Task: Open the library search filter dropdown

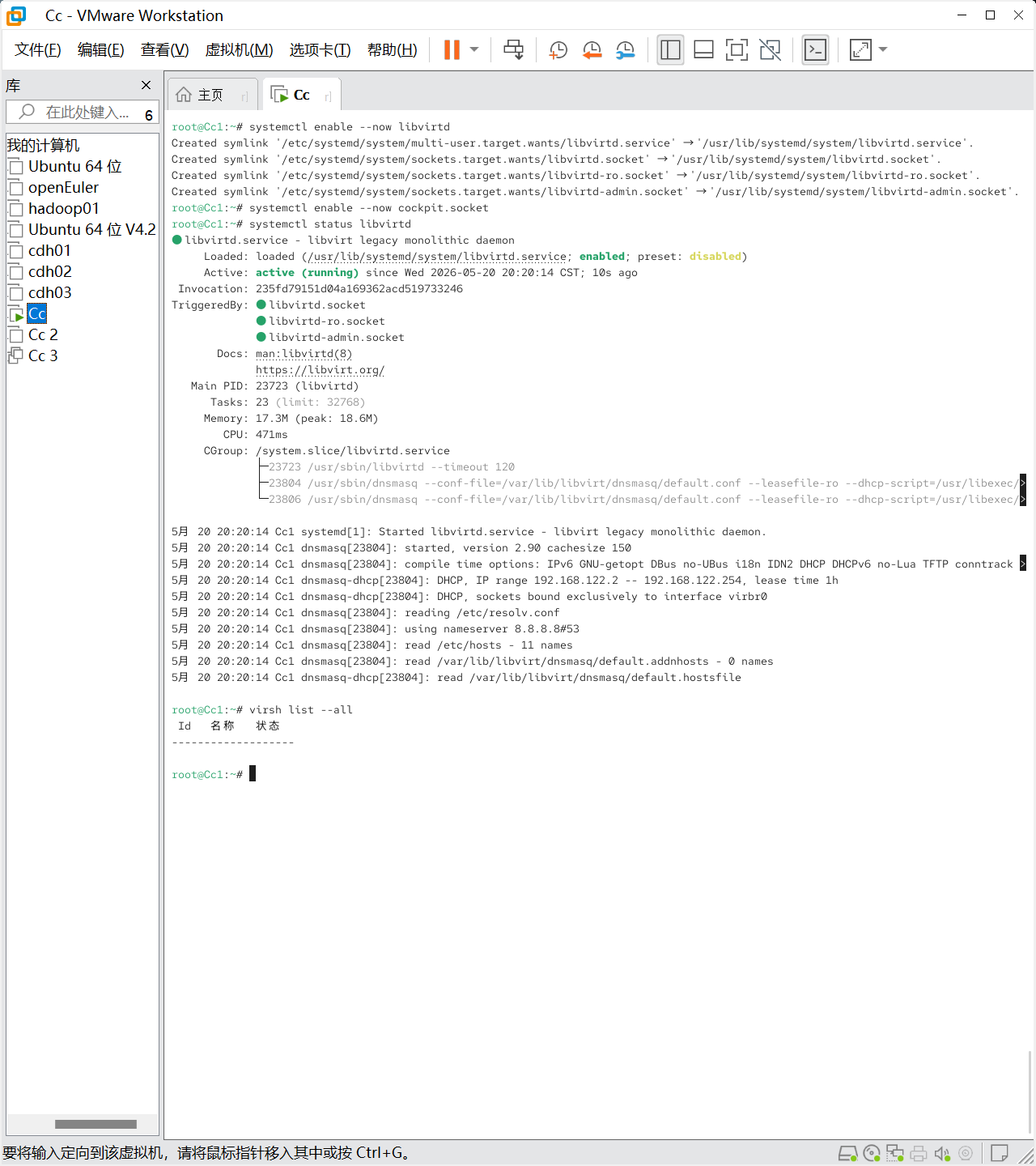Action: [x=149, y=115]
